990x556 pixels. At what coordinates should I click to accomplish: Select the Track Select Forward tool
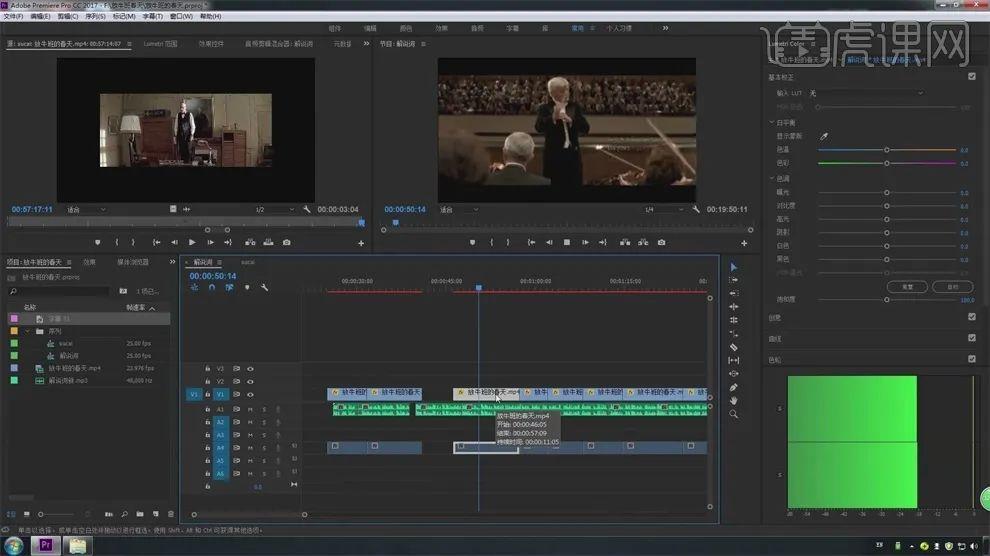click(734, 280)
